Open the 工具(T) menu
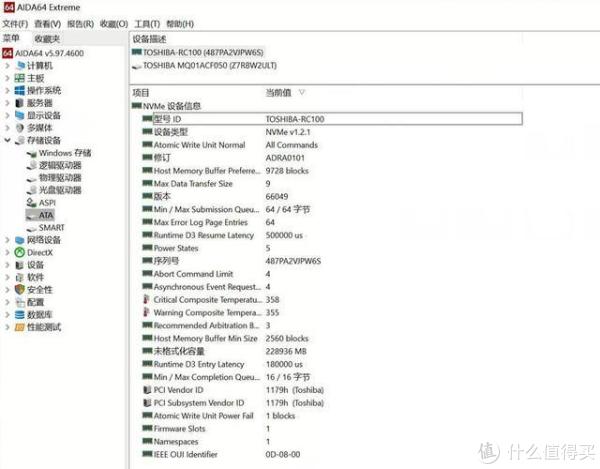The width and height of the screenshot is (600, 469). [147, 24]
